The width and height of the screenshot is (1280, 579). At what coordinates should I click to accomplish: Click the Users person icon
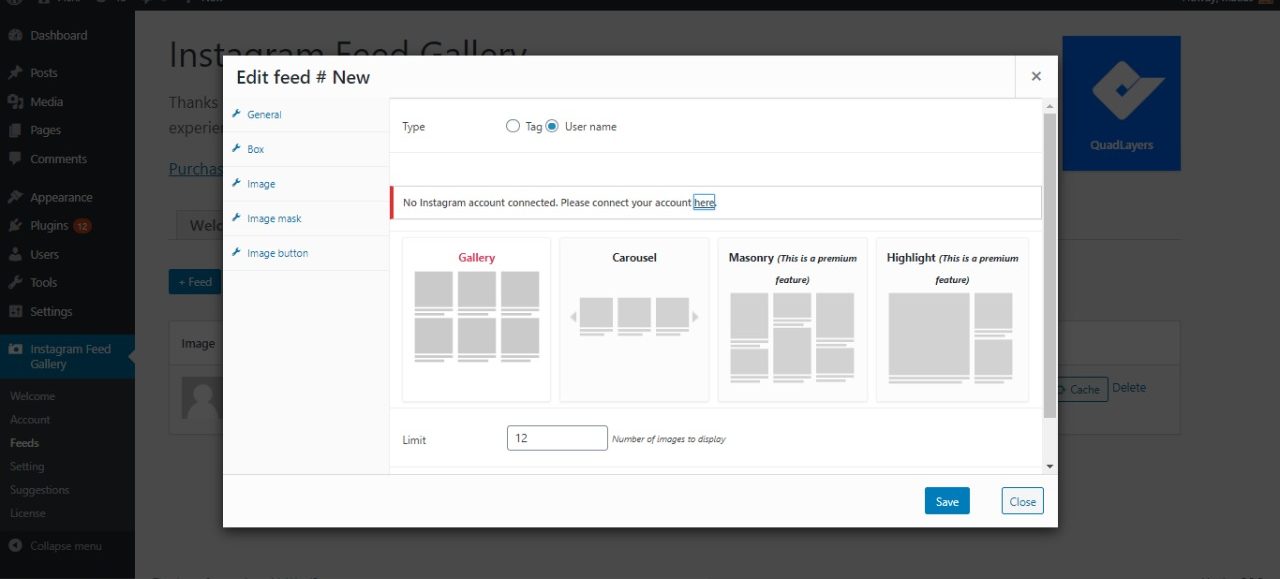(15, 255)
